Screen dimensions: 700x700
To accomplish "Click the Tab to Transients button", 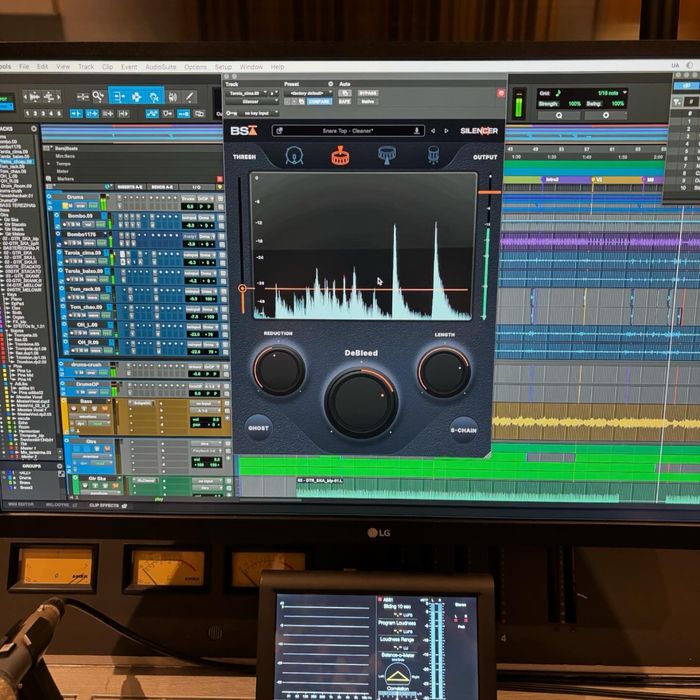I will click(76, 114).
